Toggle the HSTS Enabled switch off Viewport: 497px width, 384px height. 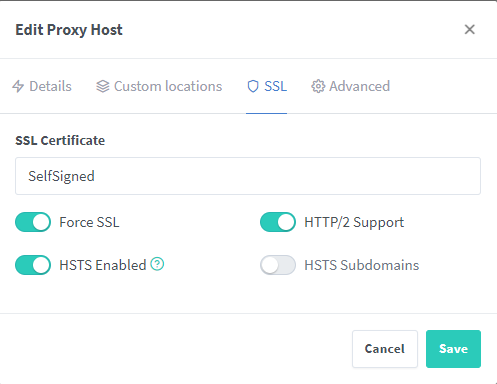pos(33,265)
